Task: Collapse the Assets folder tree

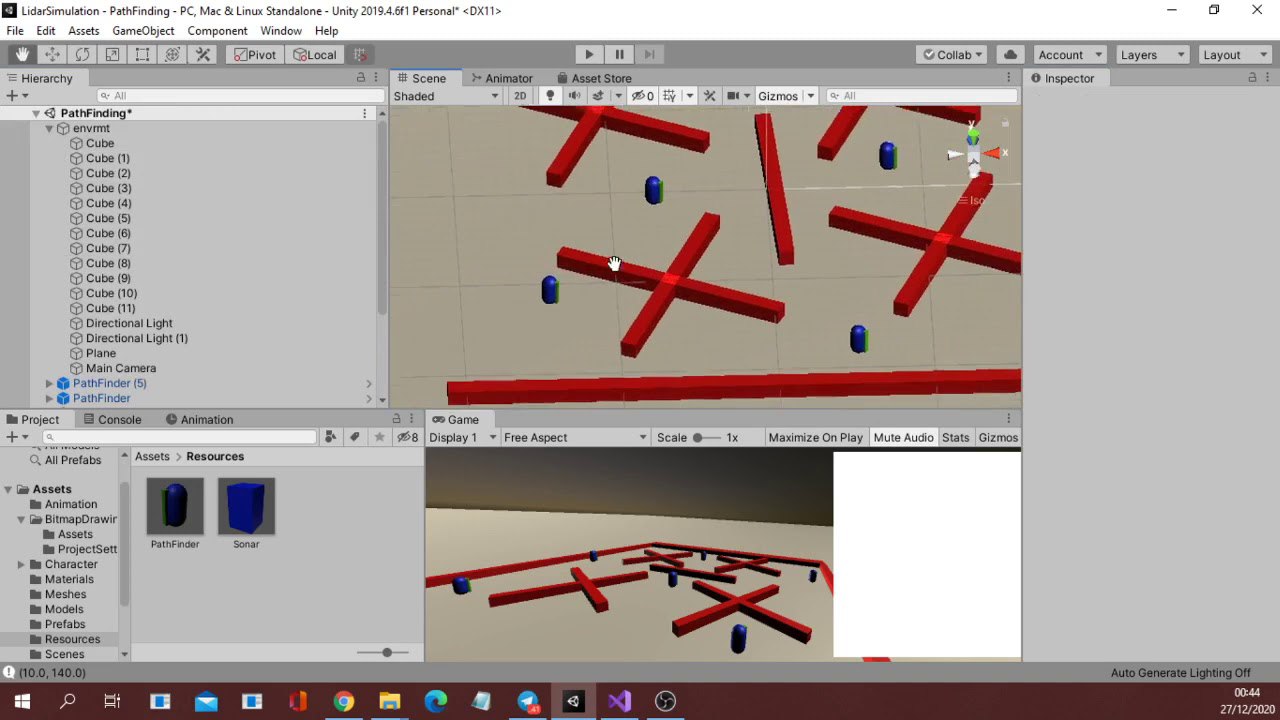Action: [8, 489]
